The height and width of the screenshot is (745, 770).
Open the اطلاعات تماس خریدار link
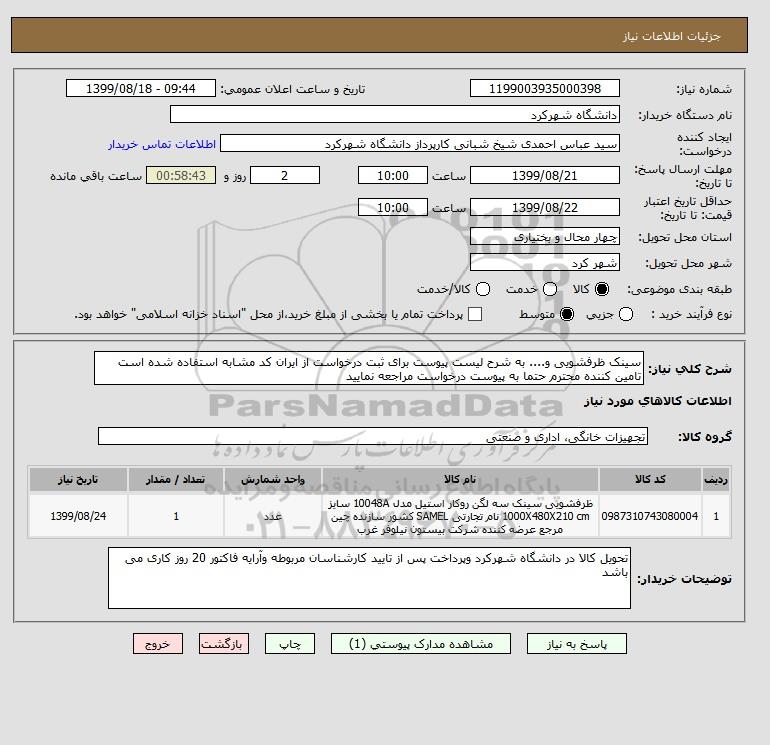coord(162,144)
